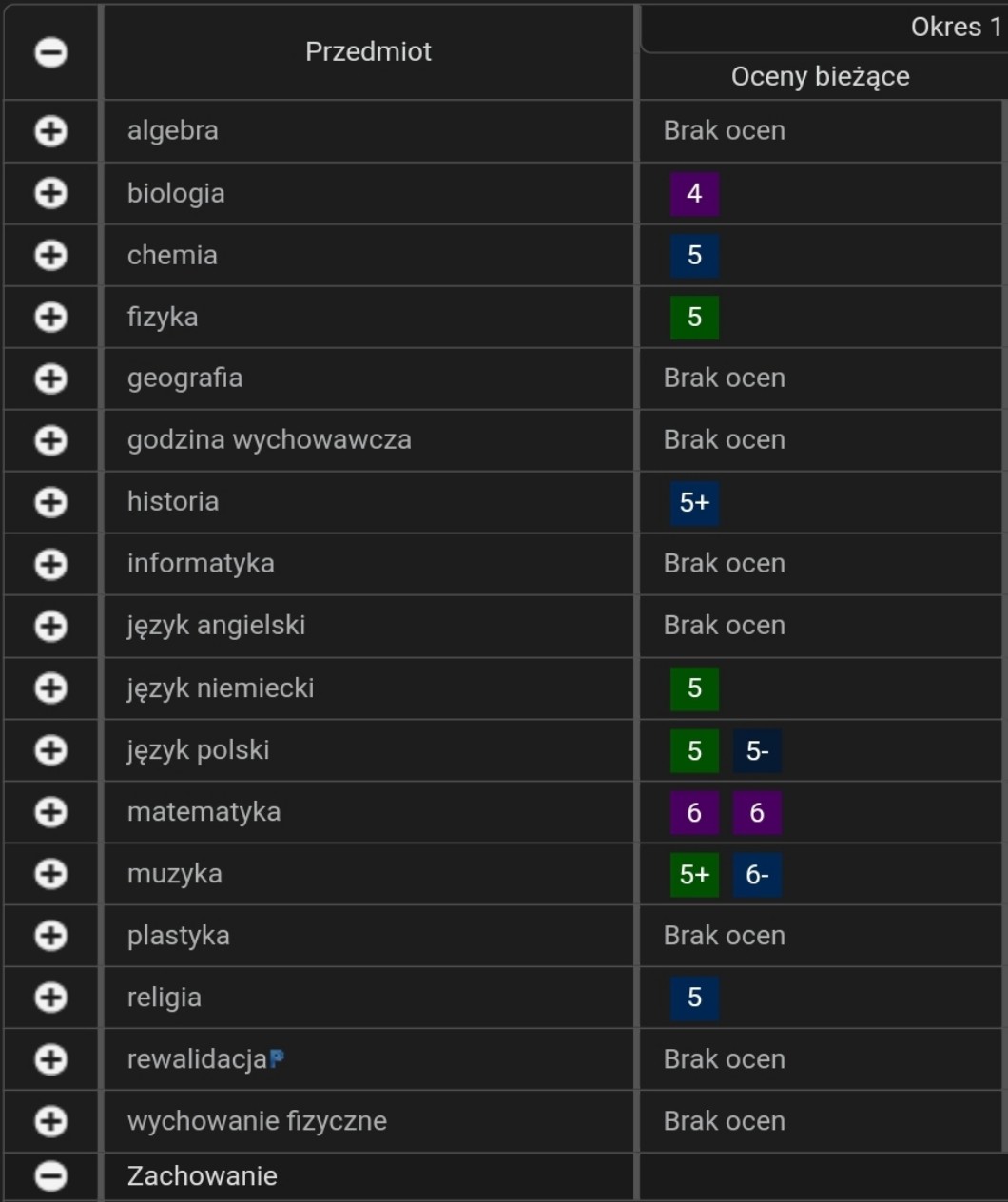Select the 5- grade in język polski

pos(757,750)
